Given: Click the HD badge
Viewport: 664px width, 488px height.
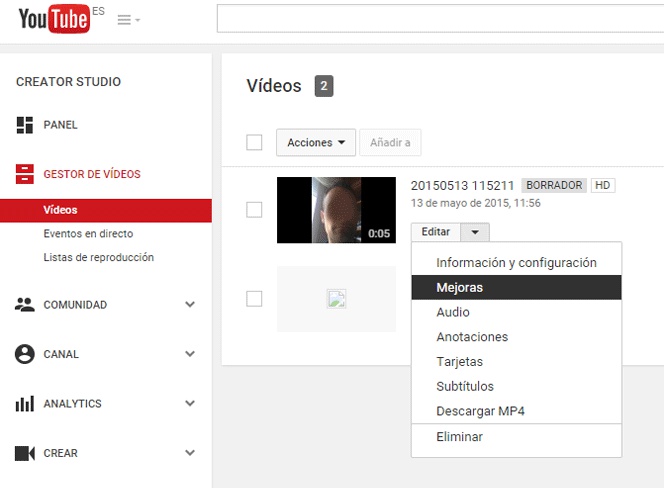Looking at the screenshot, I should point(603,185).
